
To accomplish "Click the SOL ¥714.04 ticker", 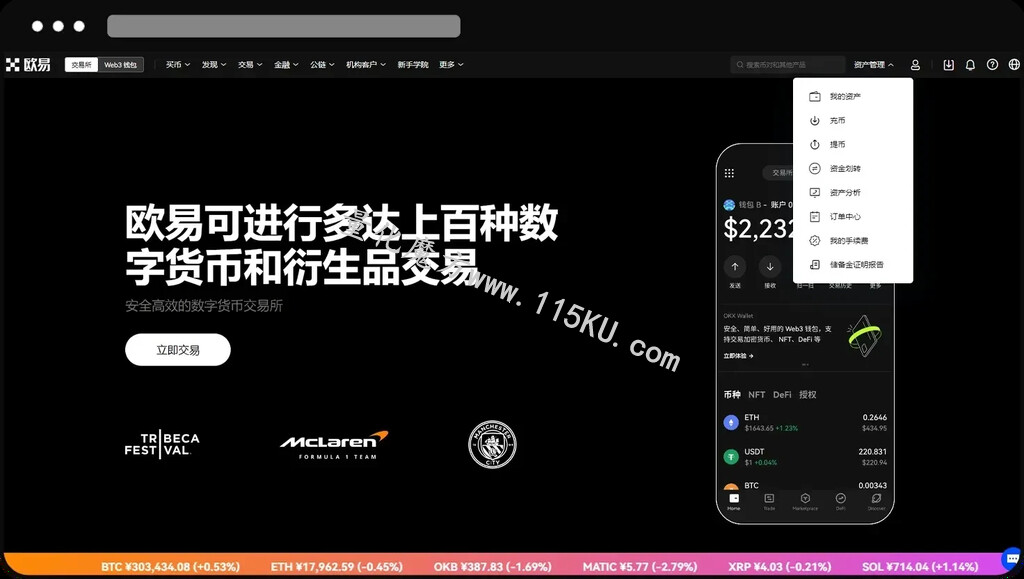I will [920, 567].
